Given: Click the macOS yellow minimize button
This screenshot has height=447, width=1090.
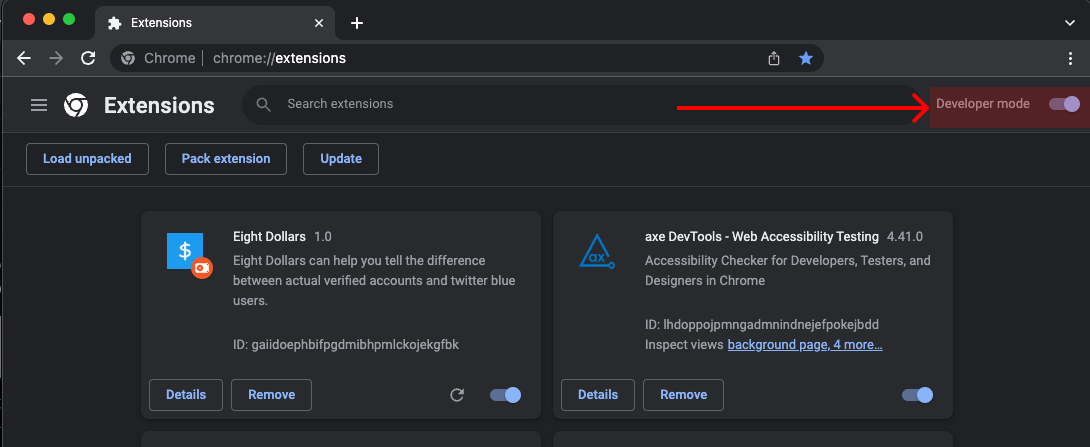Looking at the screenshot, I should point(49,19).
